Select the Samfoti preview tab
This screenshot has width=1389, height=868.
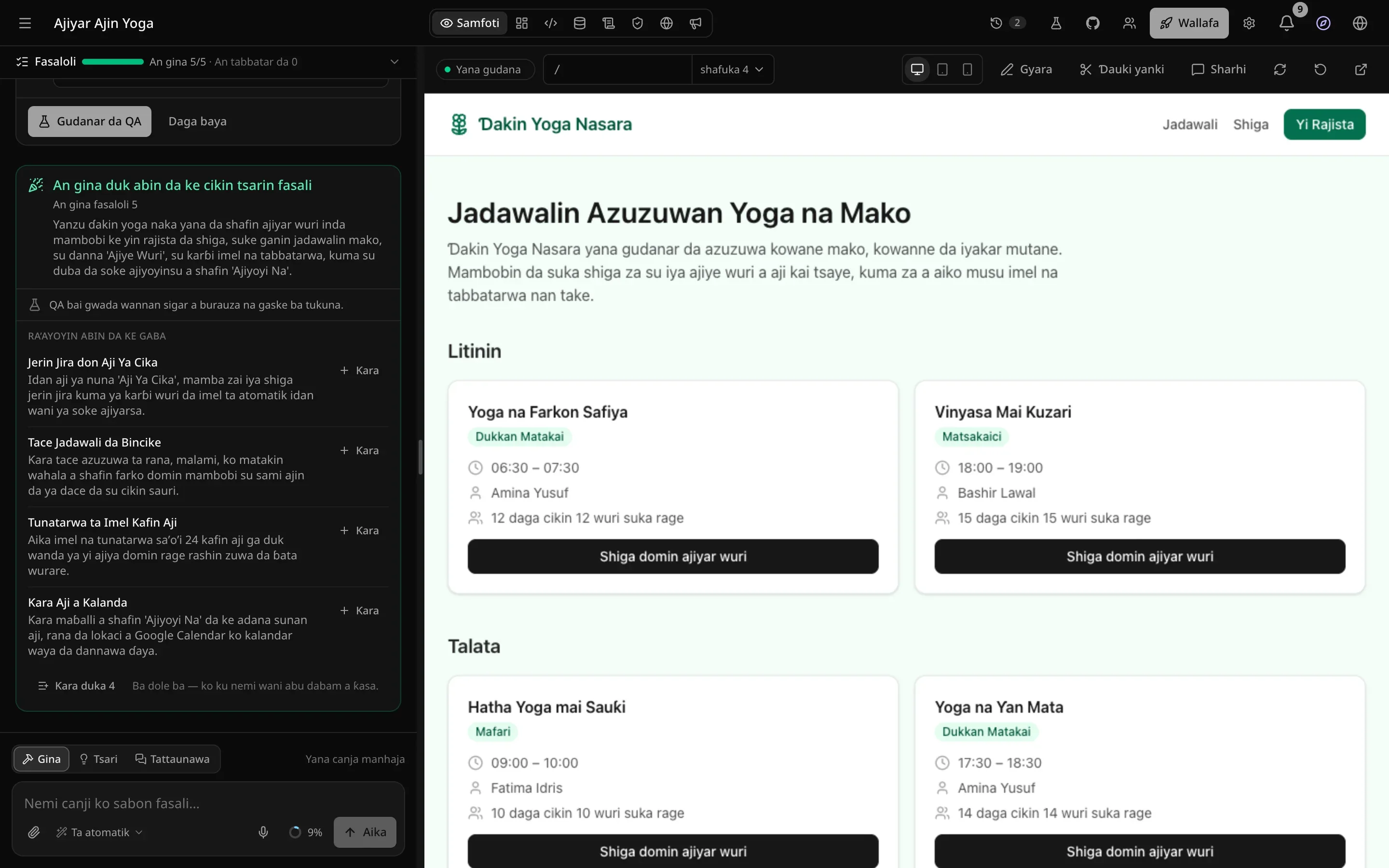pos(469,23)
